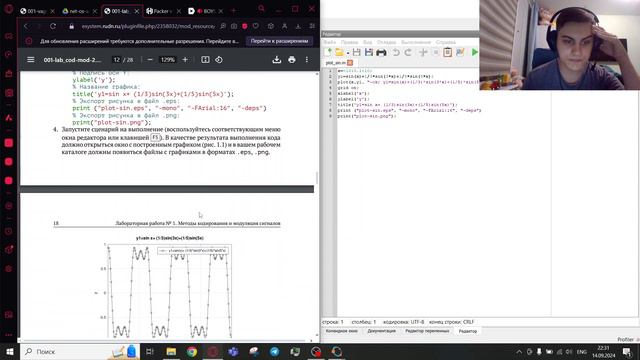Viewport: 640px width, 360px height.
Task: Open a new browser tab with plus
Action: (233, 11)
